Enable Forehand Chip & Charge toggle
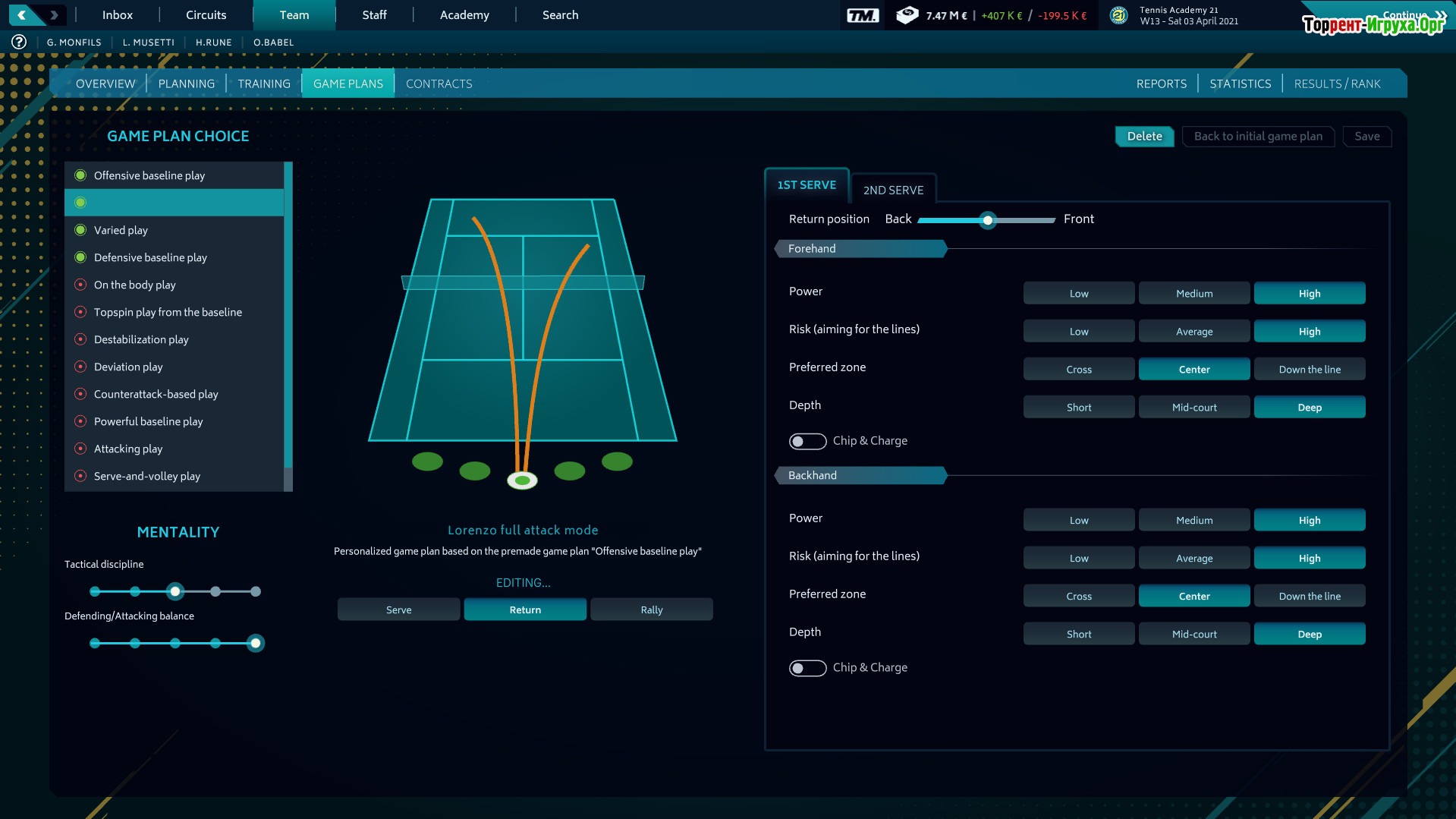This screenshot has height=819, width=1456. 807,441
